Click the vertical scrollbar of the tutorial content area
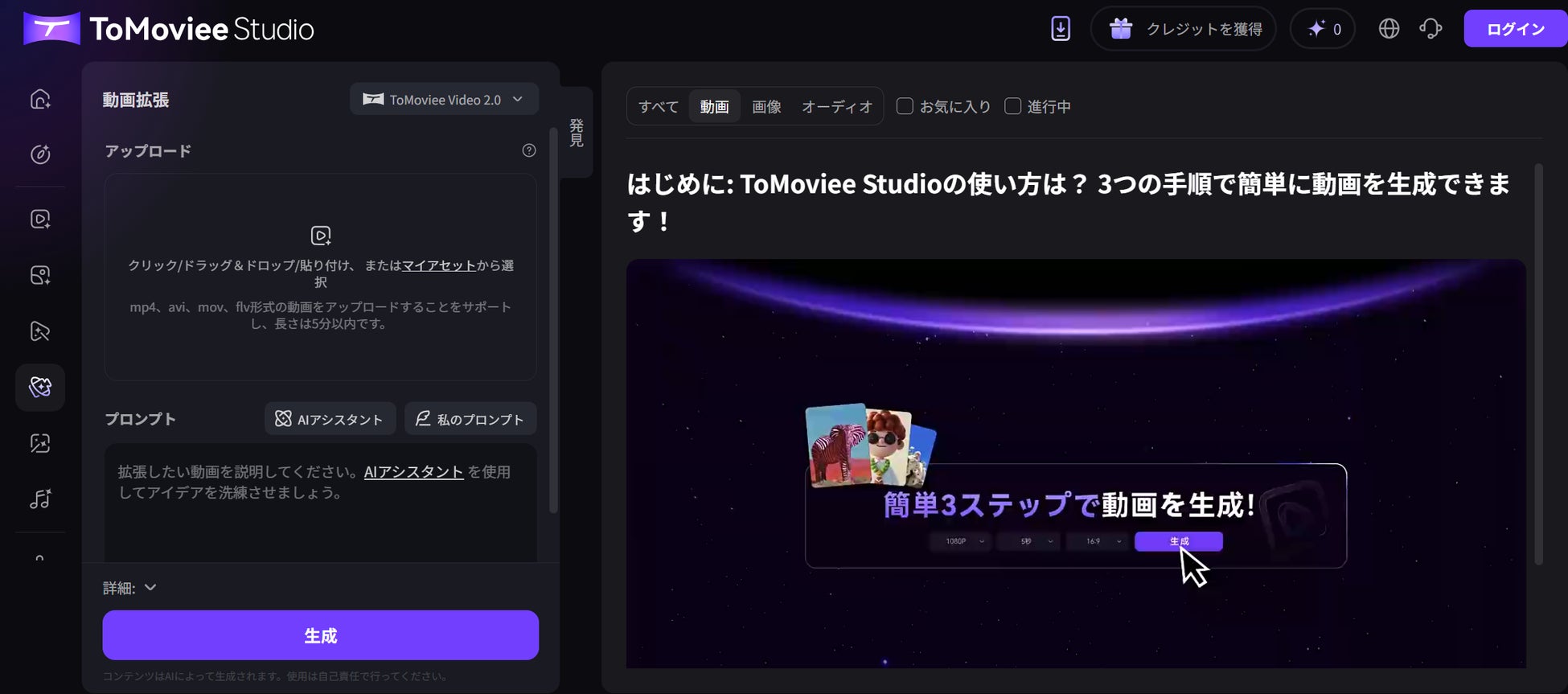Viewport: 1568px width, 694px height. pyautogui.click(x=1539, y=363)
